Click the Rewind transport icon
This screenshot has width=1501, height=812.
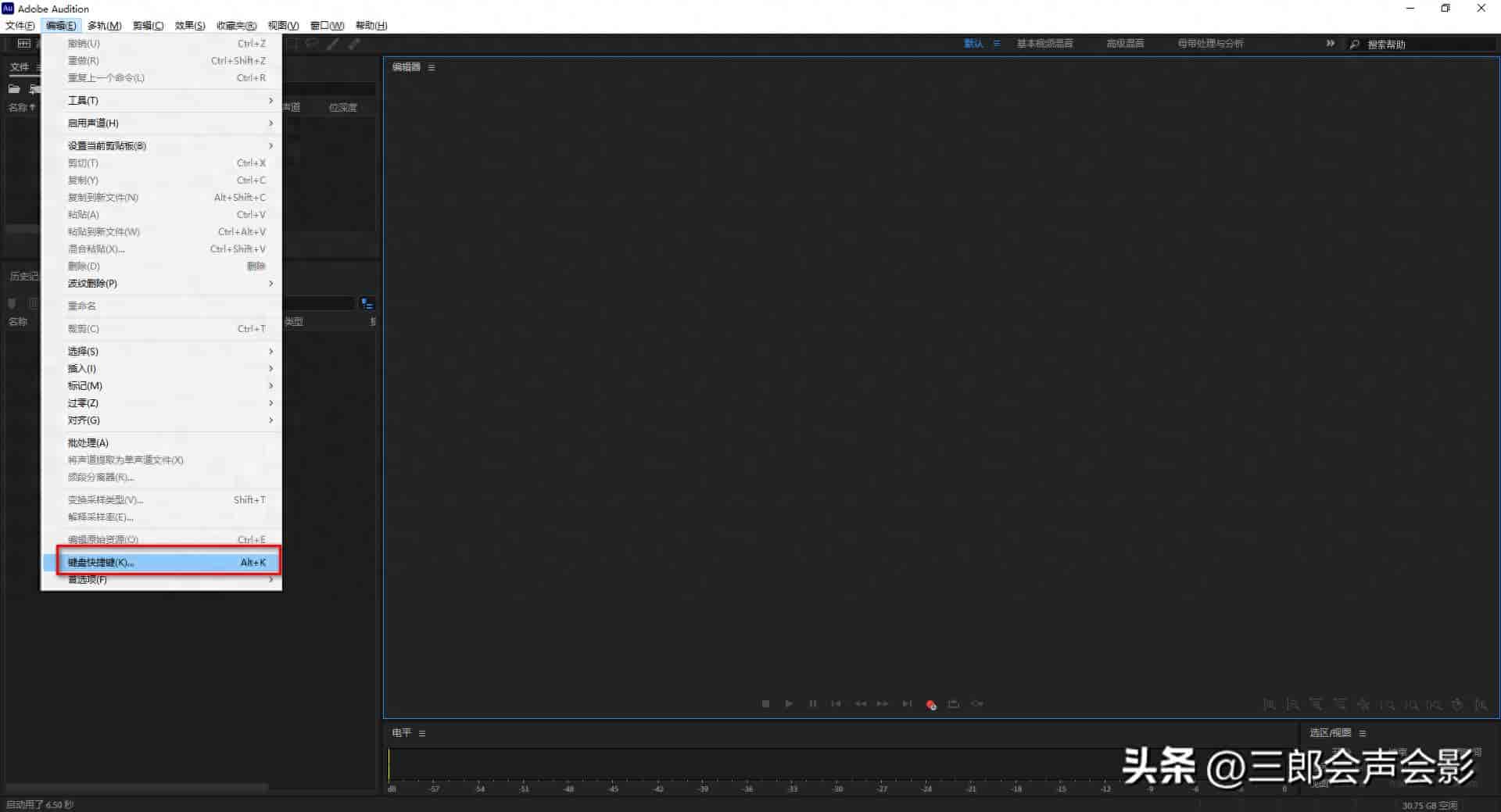click(860, 704)
